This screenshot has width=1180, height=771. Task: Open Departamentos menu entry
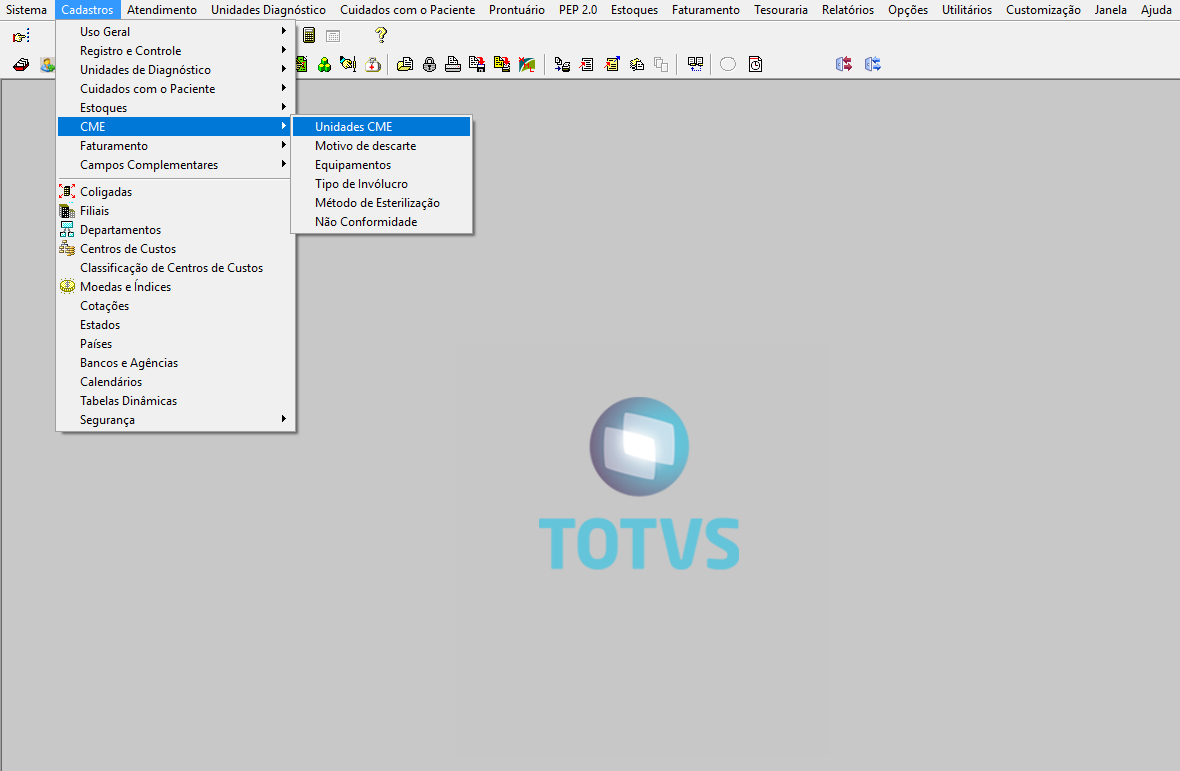(x=175, y=229)
